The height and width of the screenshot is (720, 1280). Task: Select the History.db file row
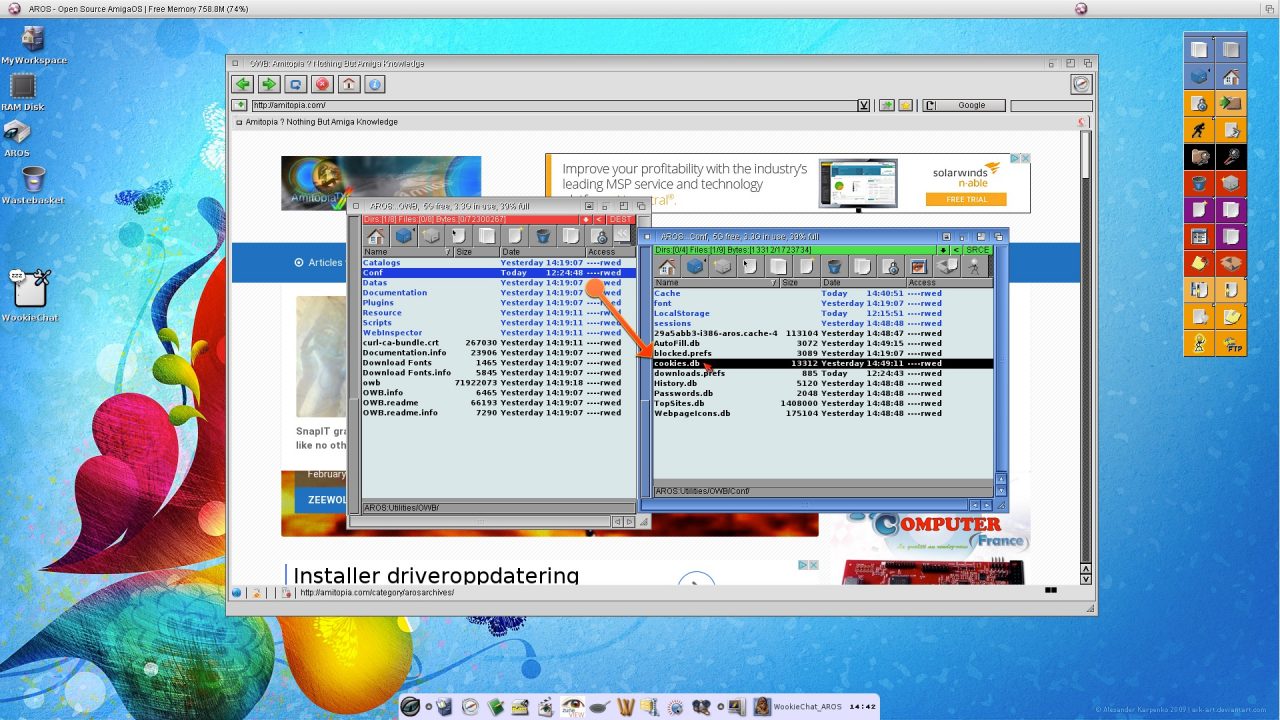pyautogui.click(x=823, y=384)
